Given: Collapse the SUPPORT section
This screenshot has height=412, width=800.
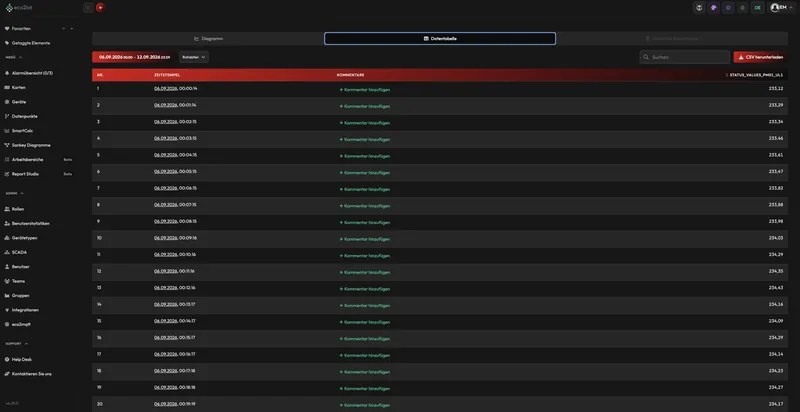Looking at the screenshot, I should (17, 344).
